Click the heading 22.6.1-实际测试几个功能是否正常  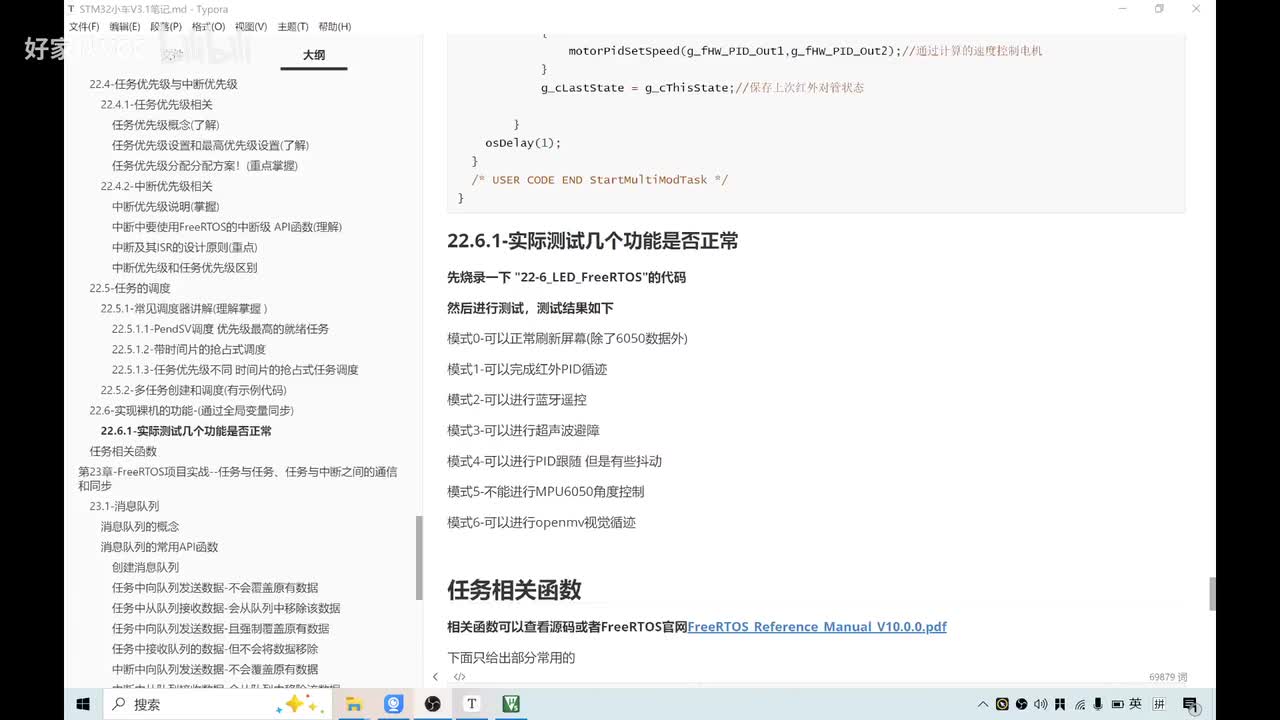pyautogui.click(x=593, y=241)
